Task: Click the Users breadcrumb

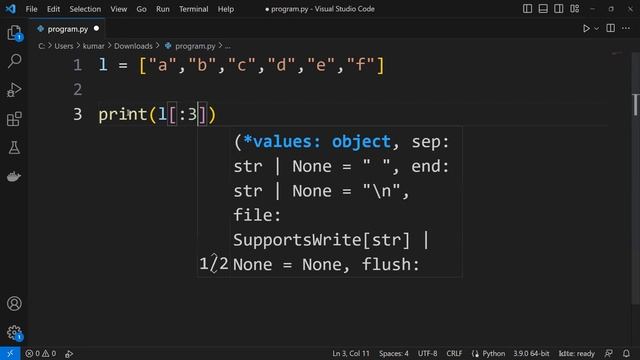Action: tap(64, 46)
